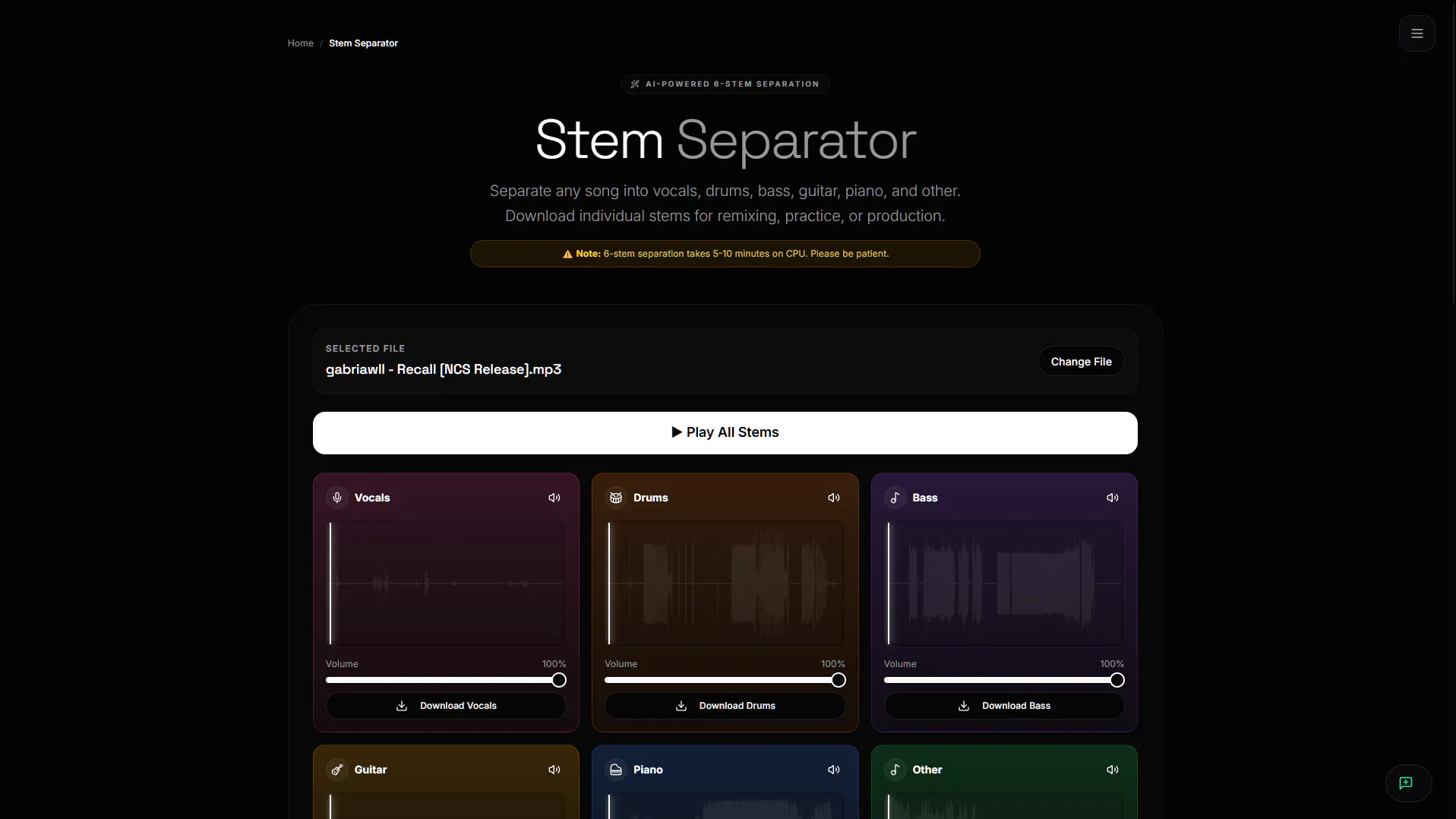Click the Piano keyboard icon
This screenshot has height=819, width=1456.
[x=616, y=770]
